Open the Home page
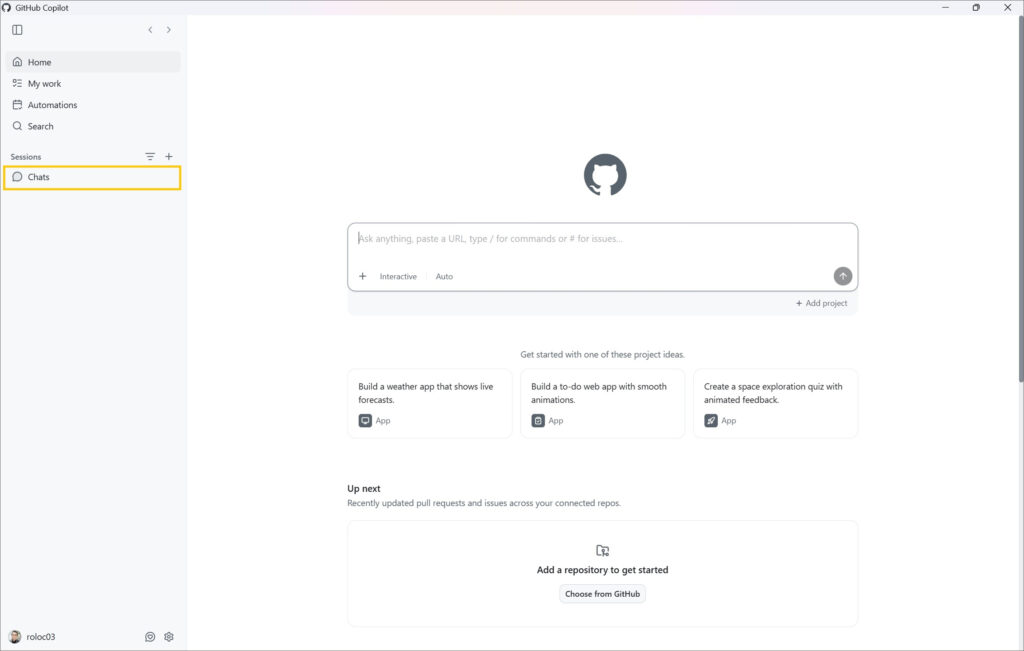The height and width of the screenshot is (651, 1024). (93, 62)
